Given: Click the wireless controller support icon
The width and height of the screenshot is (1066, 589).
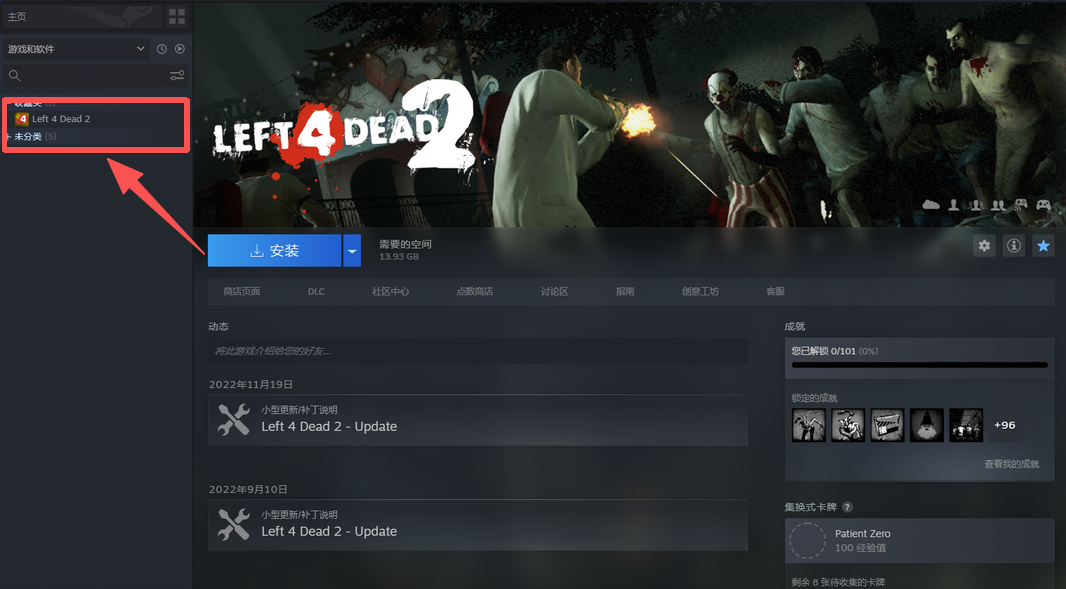Looking at the screenshot, I should (1020, 204).
